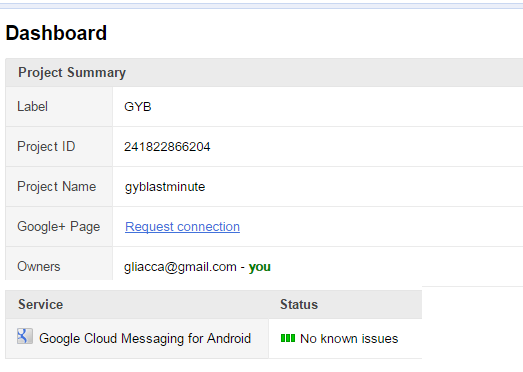Click the Dashboard page heading
The image size is (523, 372).
click(x=56, y=33)
